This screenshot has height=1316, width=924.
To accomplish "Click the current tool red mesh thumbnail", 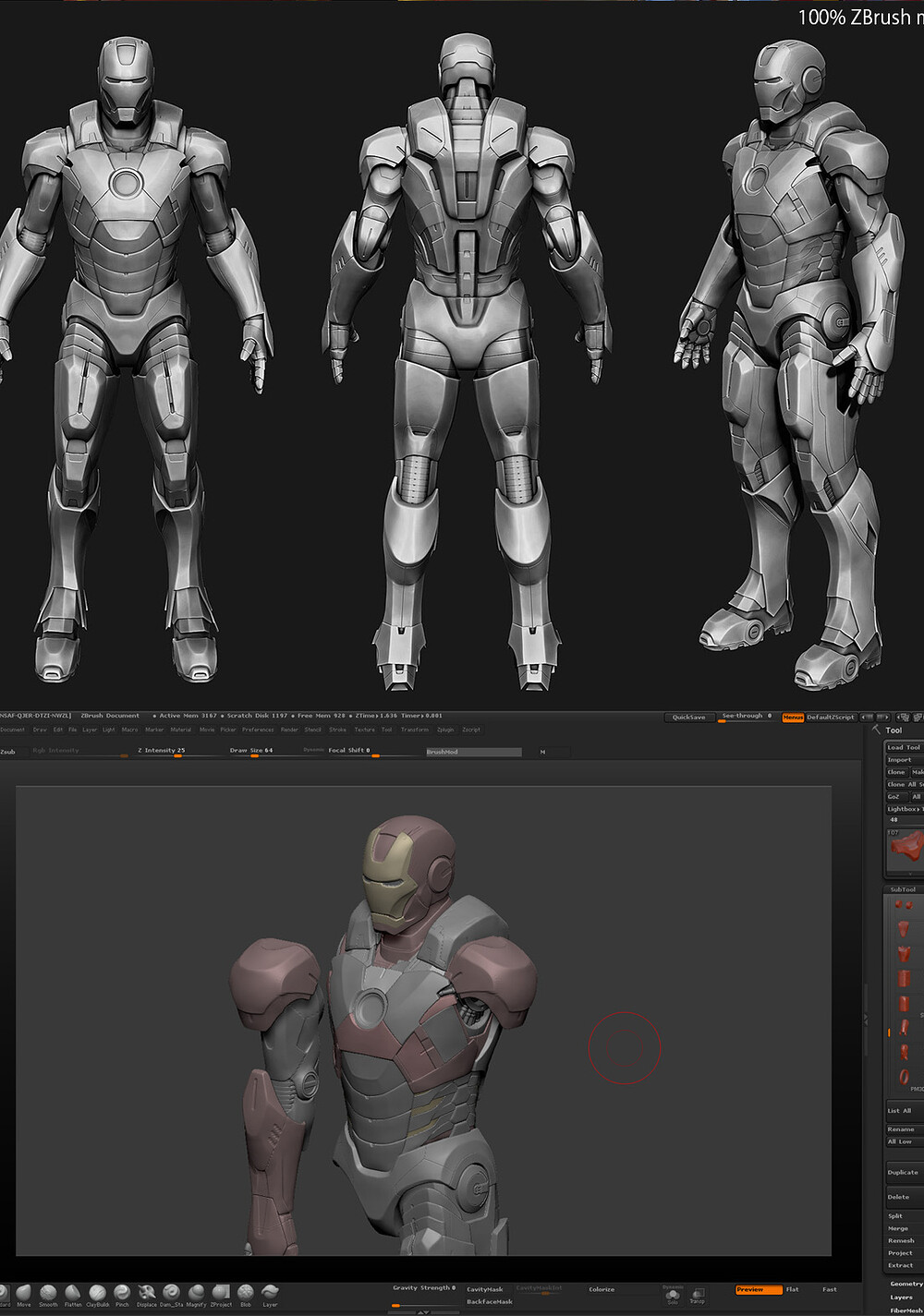I will 905,850.
